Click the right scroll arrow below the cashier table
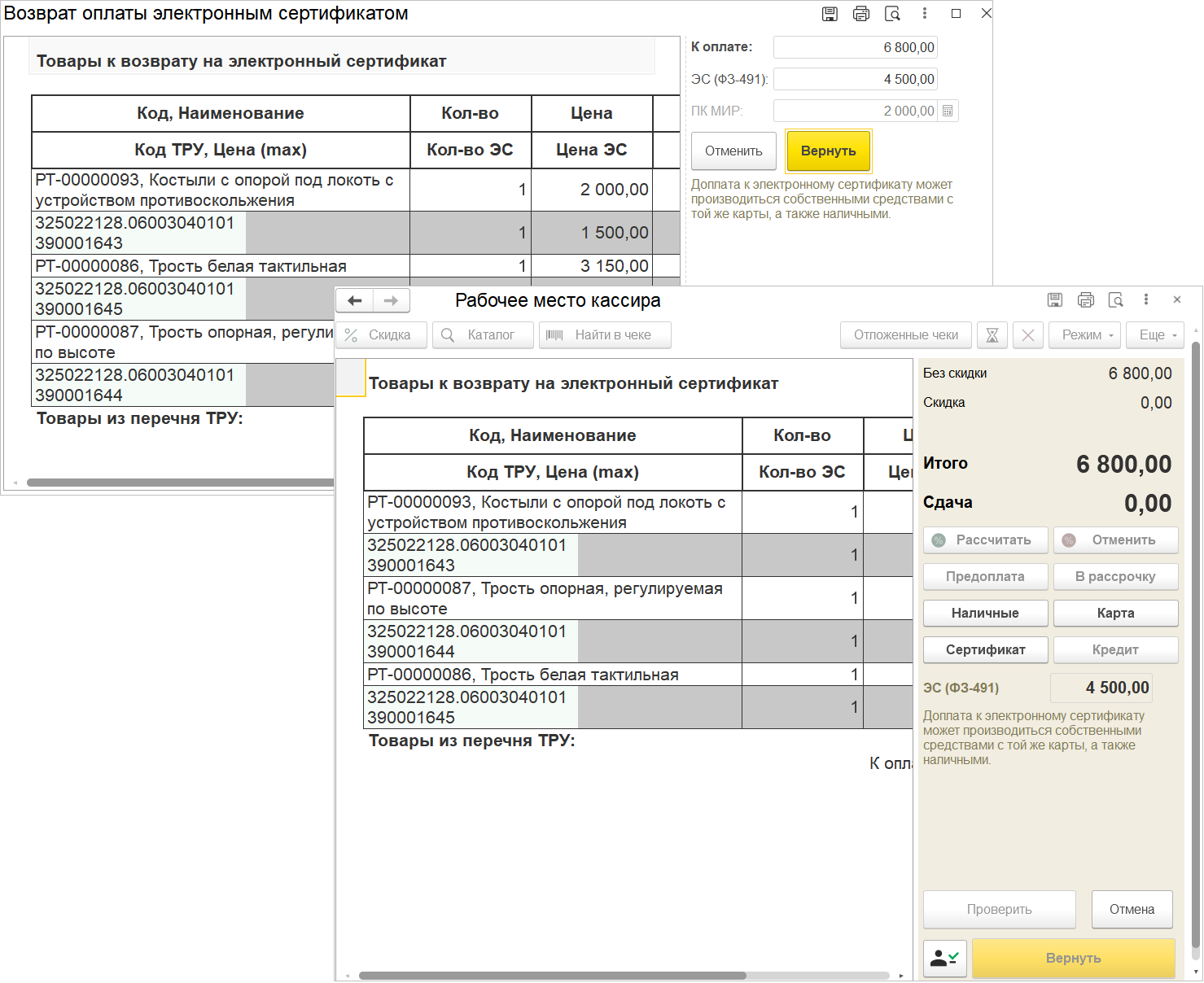This screenshot has width=1204, height=983. tap(901, 976)
